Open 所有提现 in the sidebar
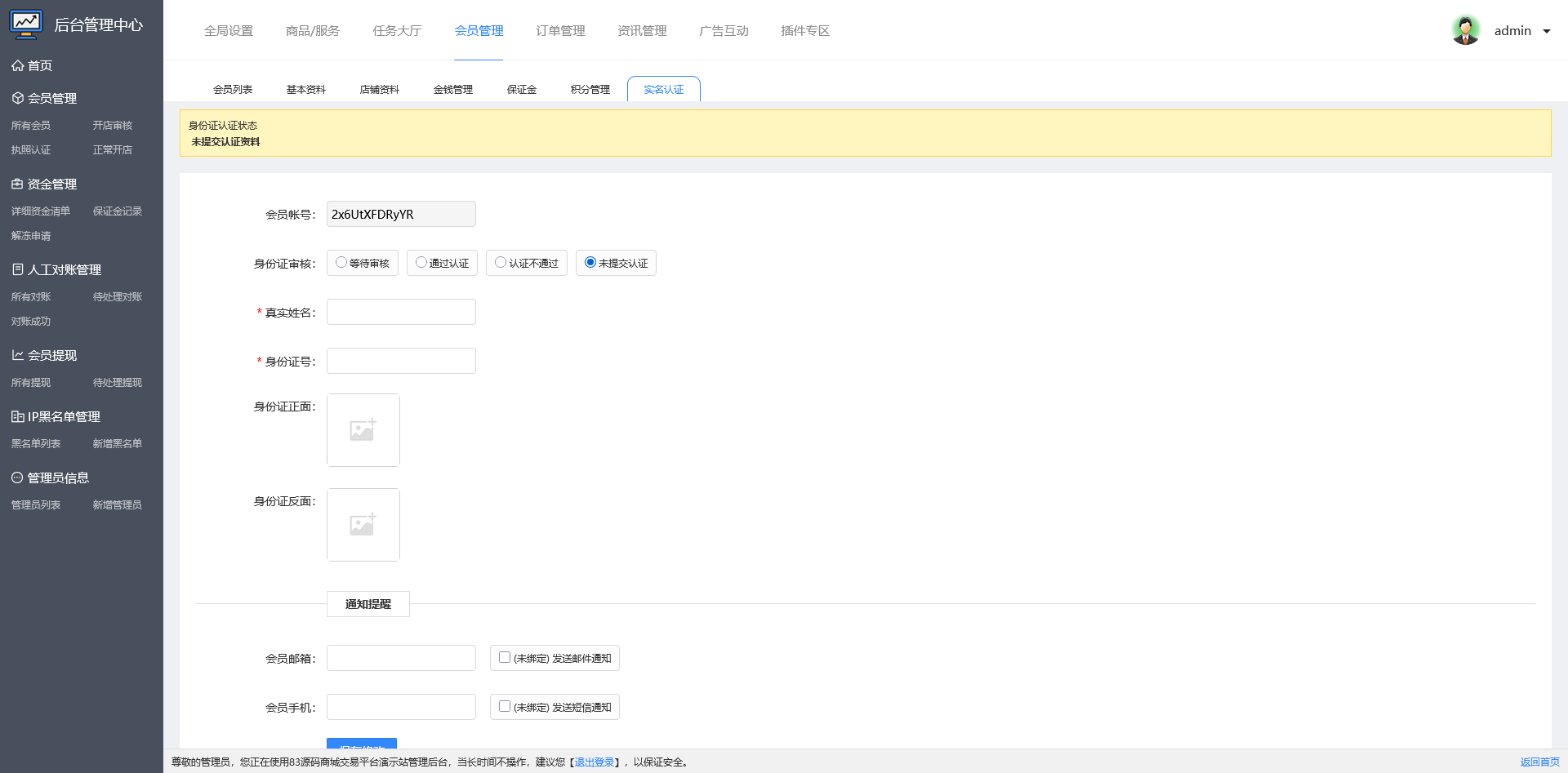The image size is (1568, 773). coord(31,382)
